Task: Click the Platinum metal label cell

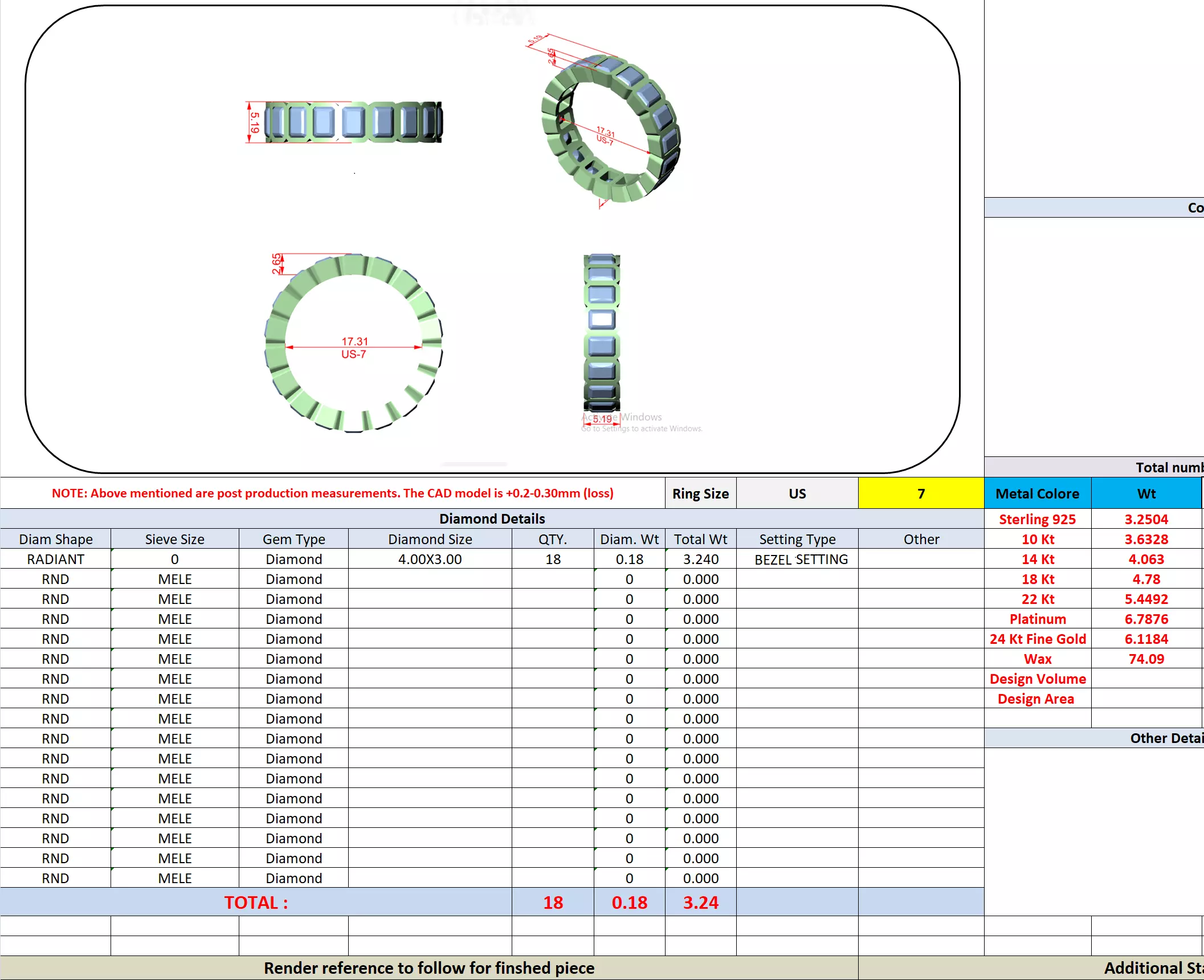Action: pyautogui.click(x=1037, y=619)
